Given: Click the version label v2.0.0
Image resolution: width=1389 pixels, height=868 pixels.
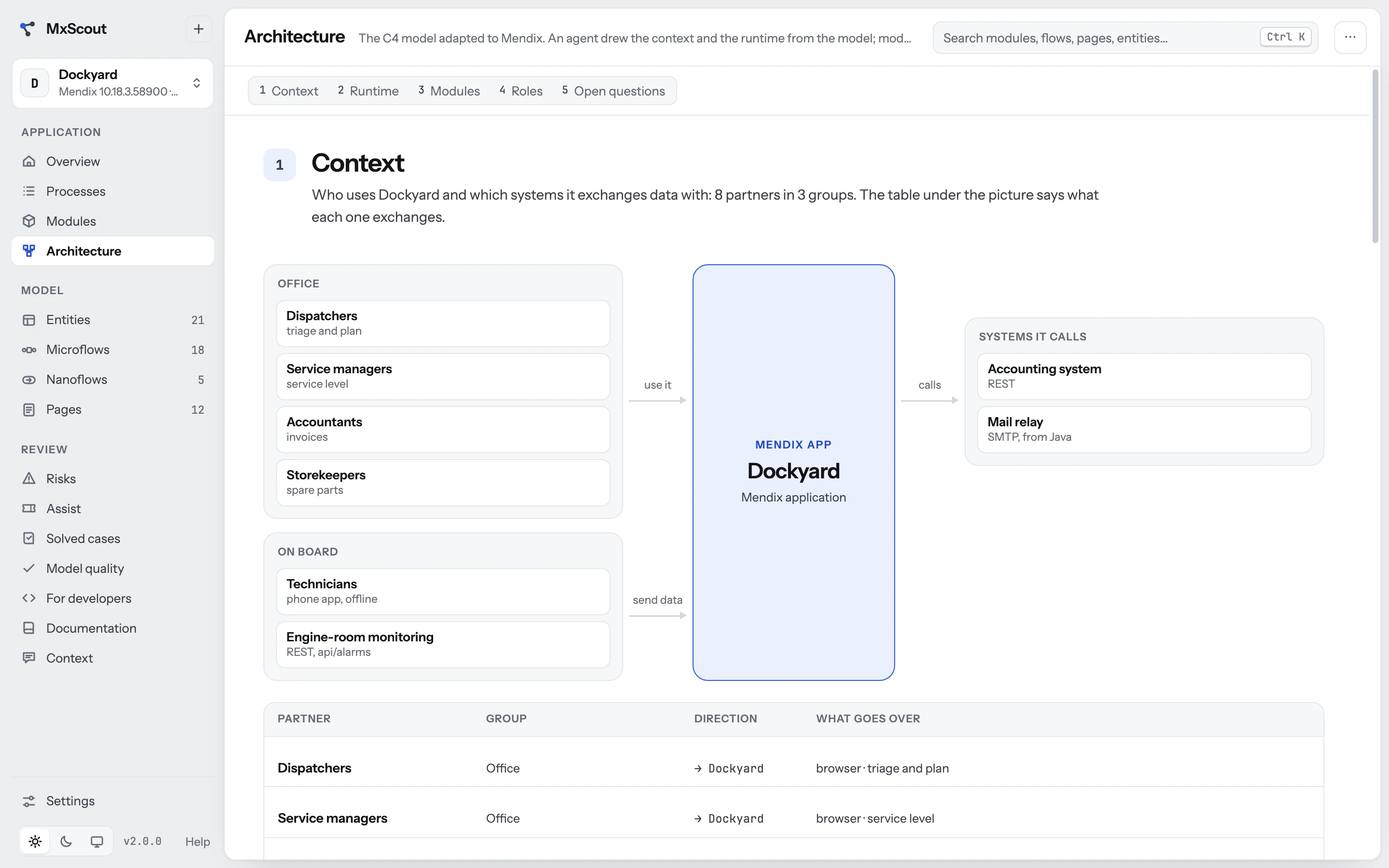Looking at the screenshot, I should (x=142, y=841).
